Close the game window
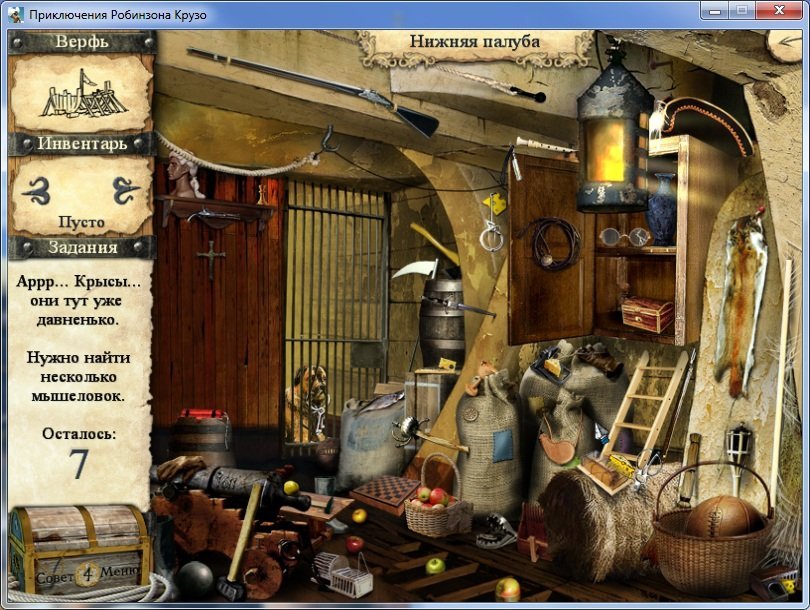 780,10
